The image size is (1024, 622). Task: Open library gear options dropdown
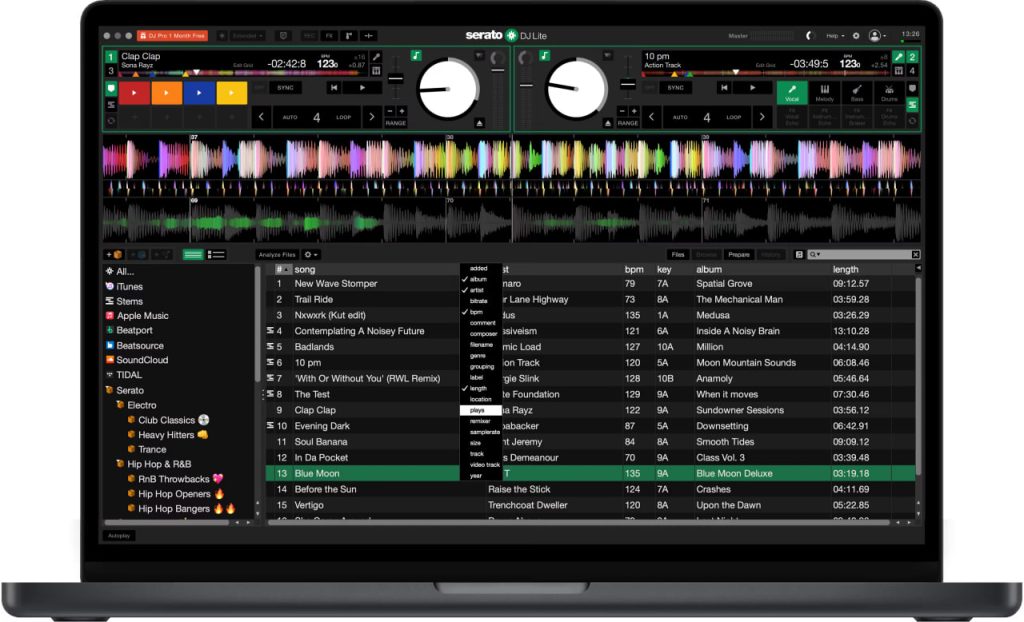[311, 255]
